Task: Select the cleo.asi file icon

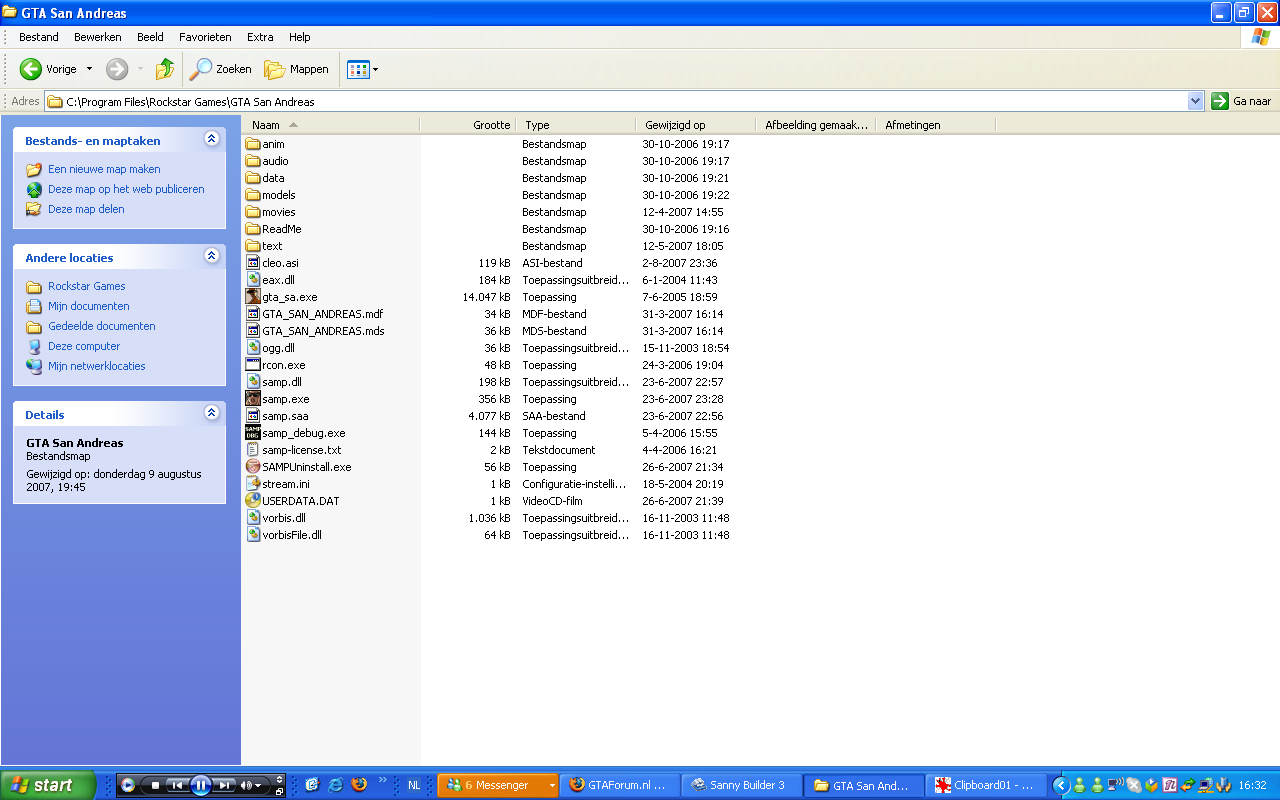Action: coord(253,263)
